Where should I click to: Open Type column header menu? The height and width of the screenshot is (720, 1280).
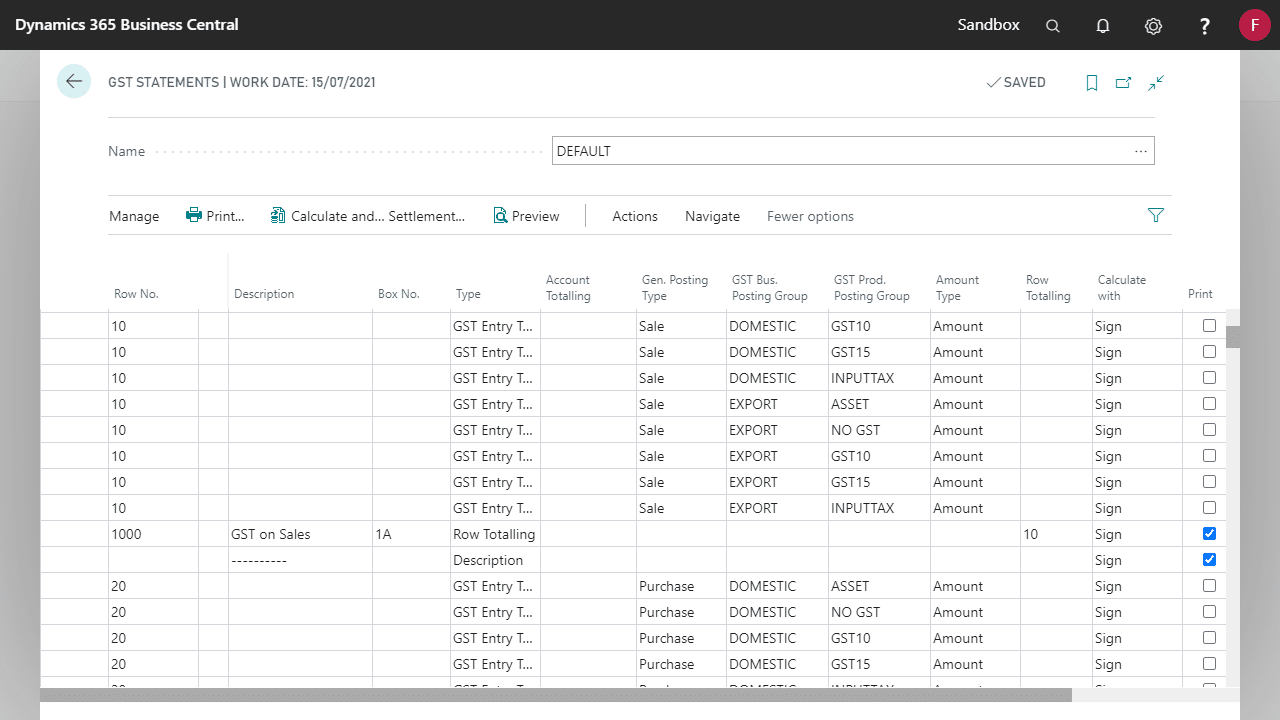coord(468,294)
